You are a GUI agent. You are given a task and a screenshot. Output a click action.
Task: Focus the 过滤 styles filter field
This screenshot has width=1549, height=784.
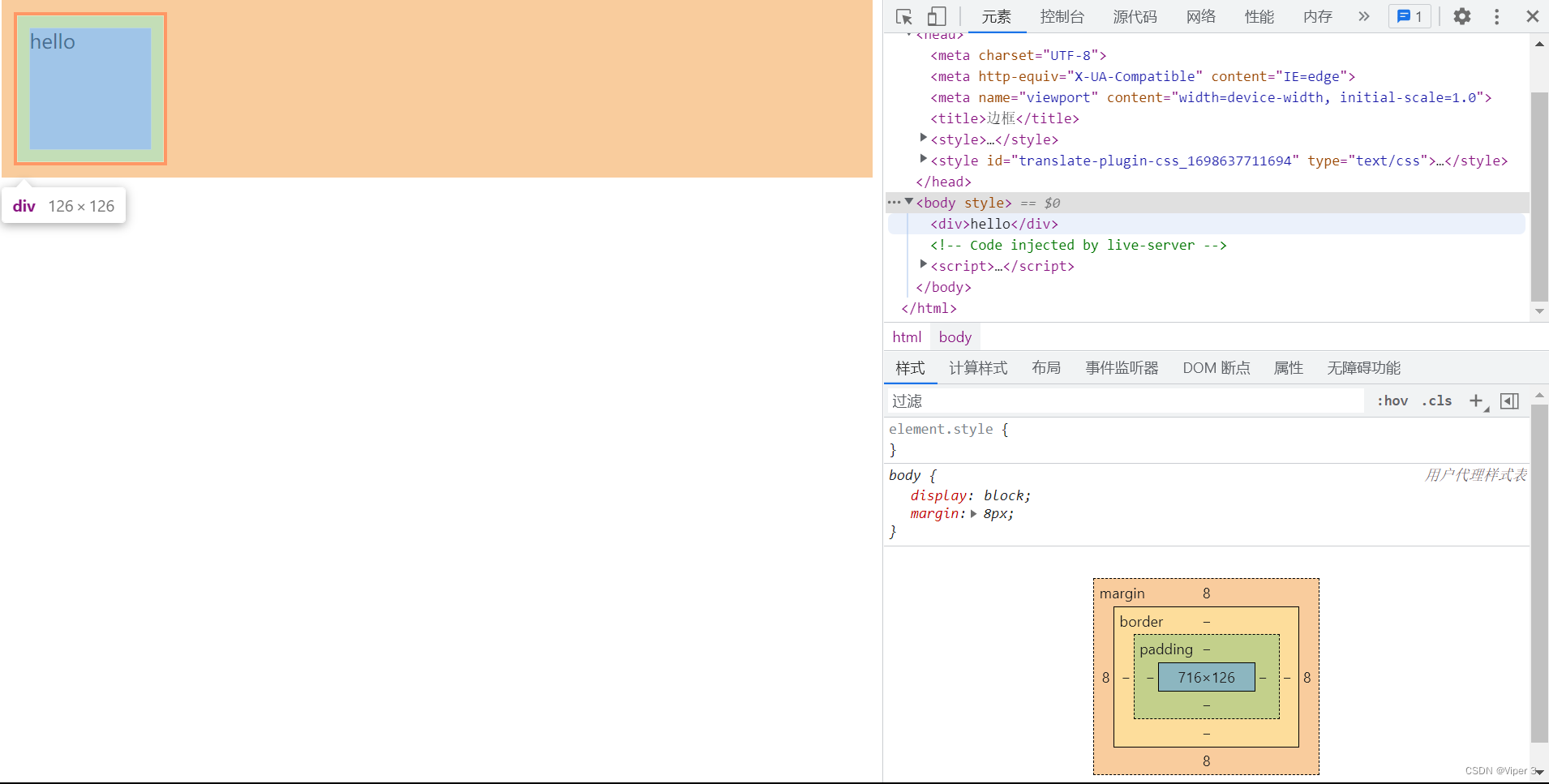coord(1126,401)
